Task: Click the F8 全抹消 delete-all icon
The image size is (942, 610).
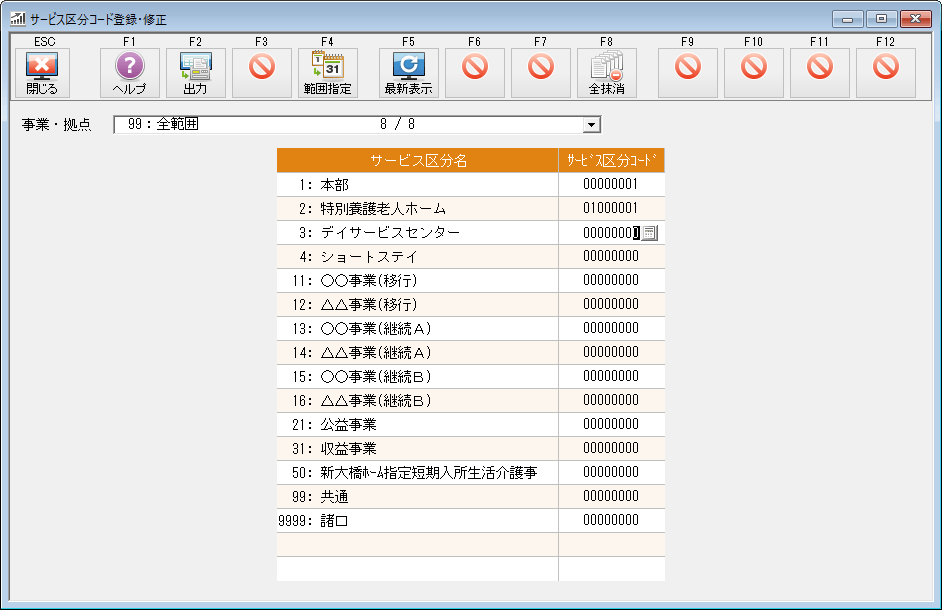Action: coord(607,73)
